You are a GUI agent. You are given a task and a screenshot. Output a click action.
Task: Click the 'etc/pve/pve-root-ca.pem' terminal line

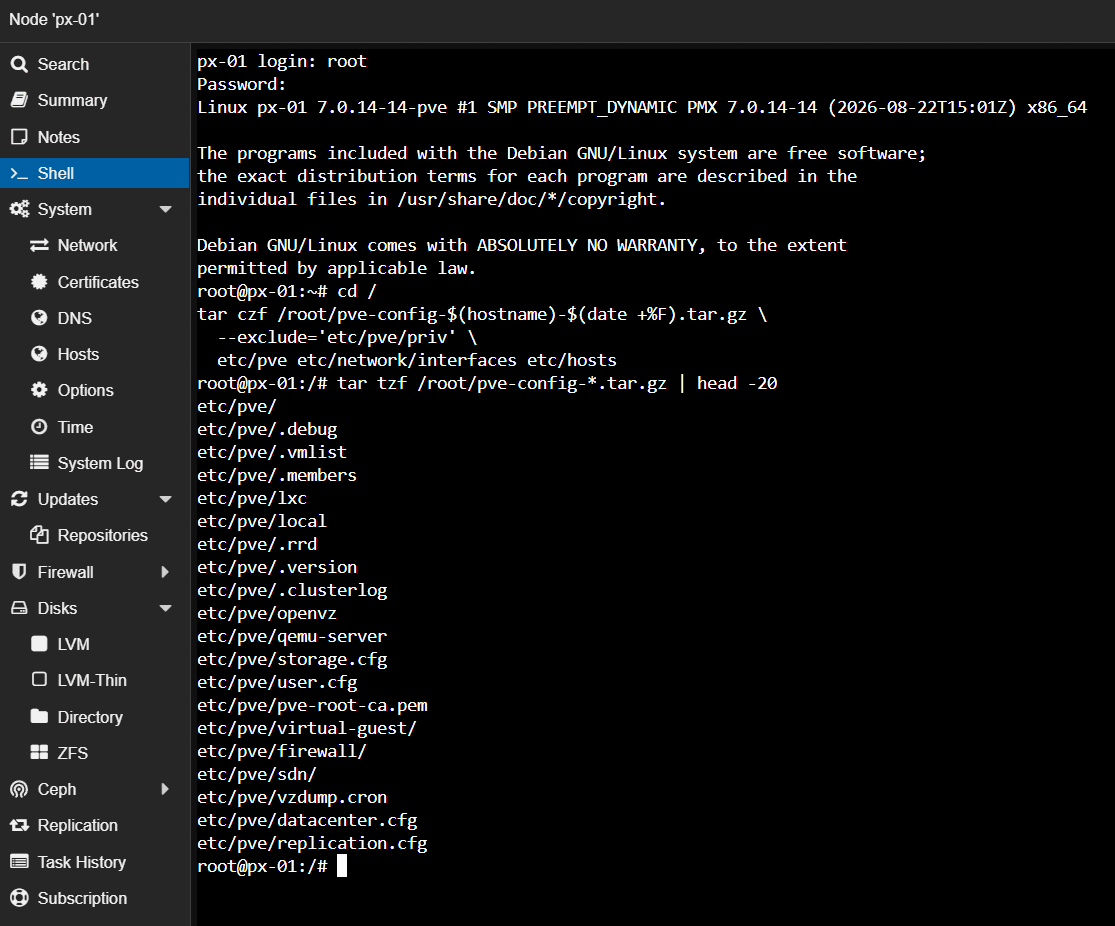tap(312, 705)
